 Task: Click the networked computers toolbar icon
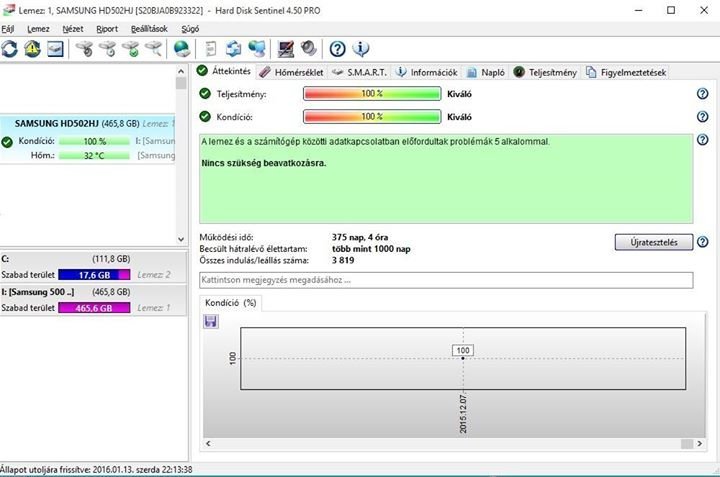257,49
